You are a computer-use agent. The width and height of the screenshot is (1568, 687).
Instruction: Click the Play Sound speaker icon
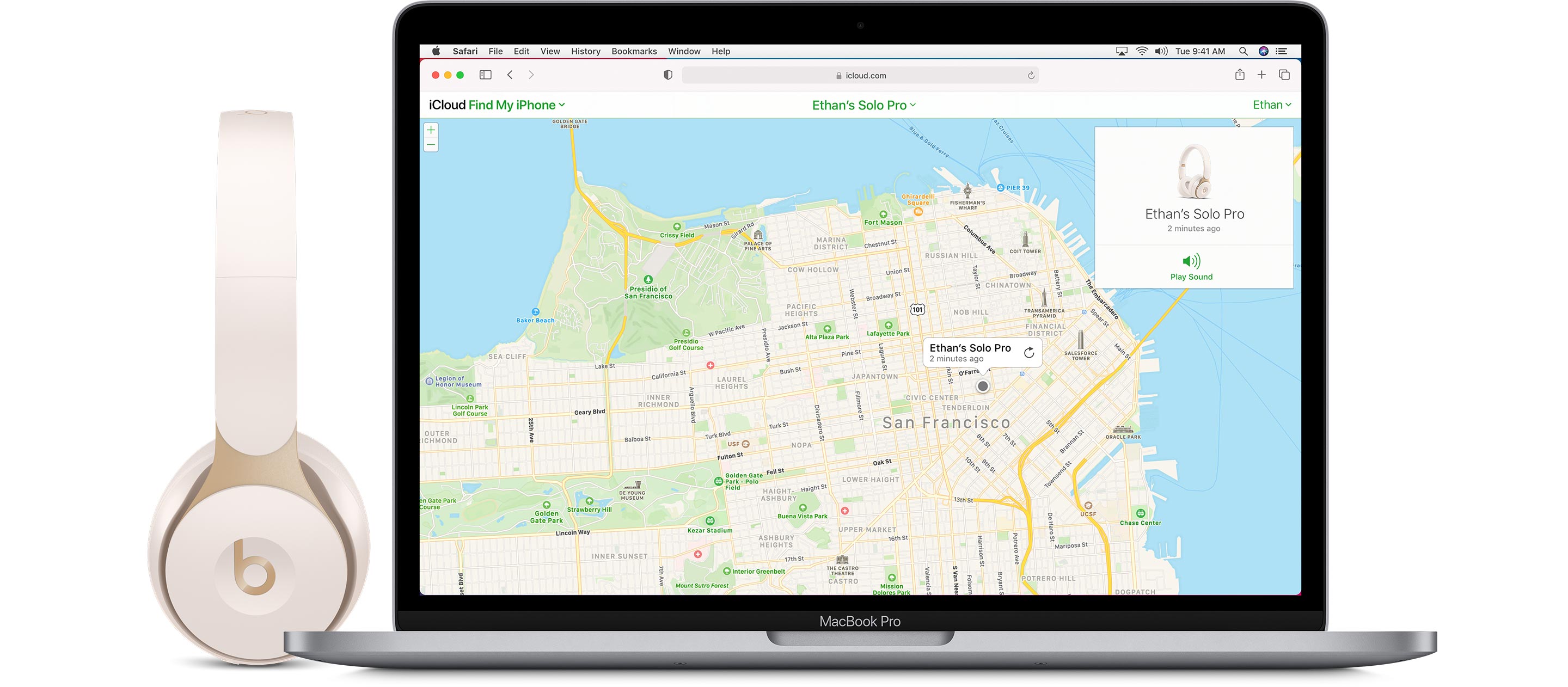[x=1191, y=261]
